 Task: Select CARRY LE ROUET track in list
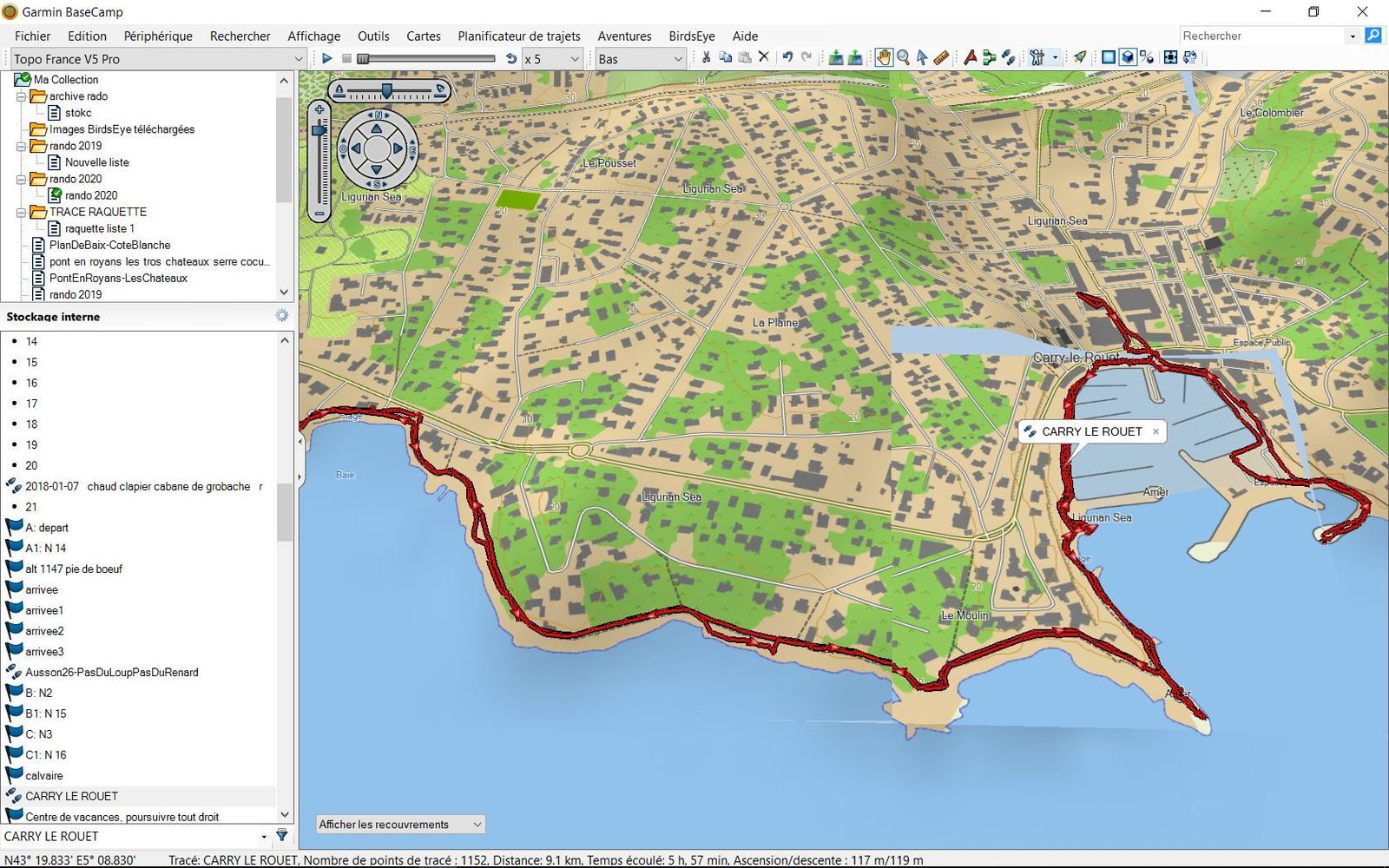(71, 796)
